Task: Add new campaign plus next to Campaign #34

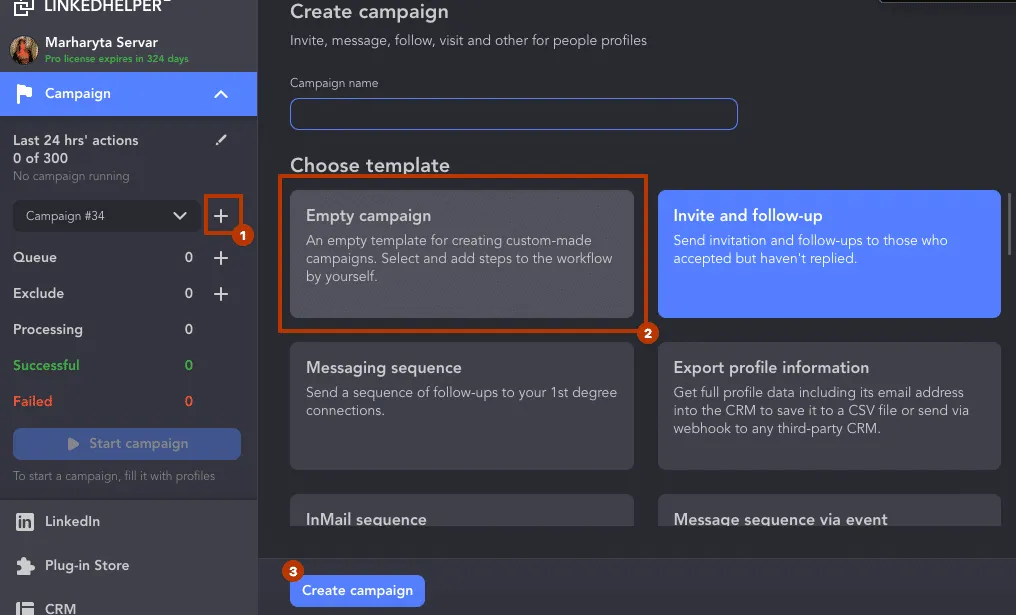Action: click(x=221, y=216)
